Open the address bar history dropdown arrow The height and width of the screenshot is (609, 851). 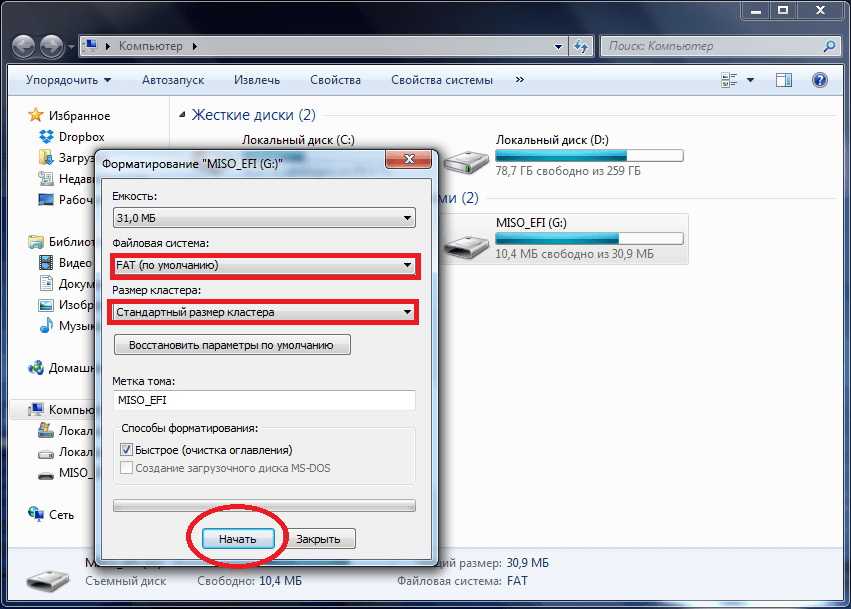(558, 47)
